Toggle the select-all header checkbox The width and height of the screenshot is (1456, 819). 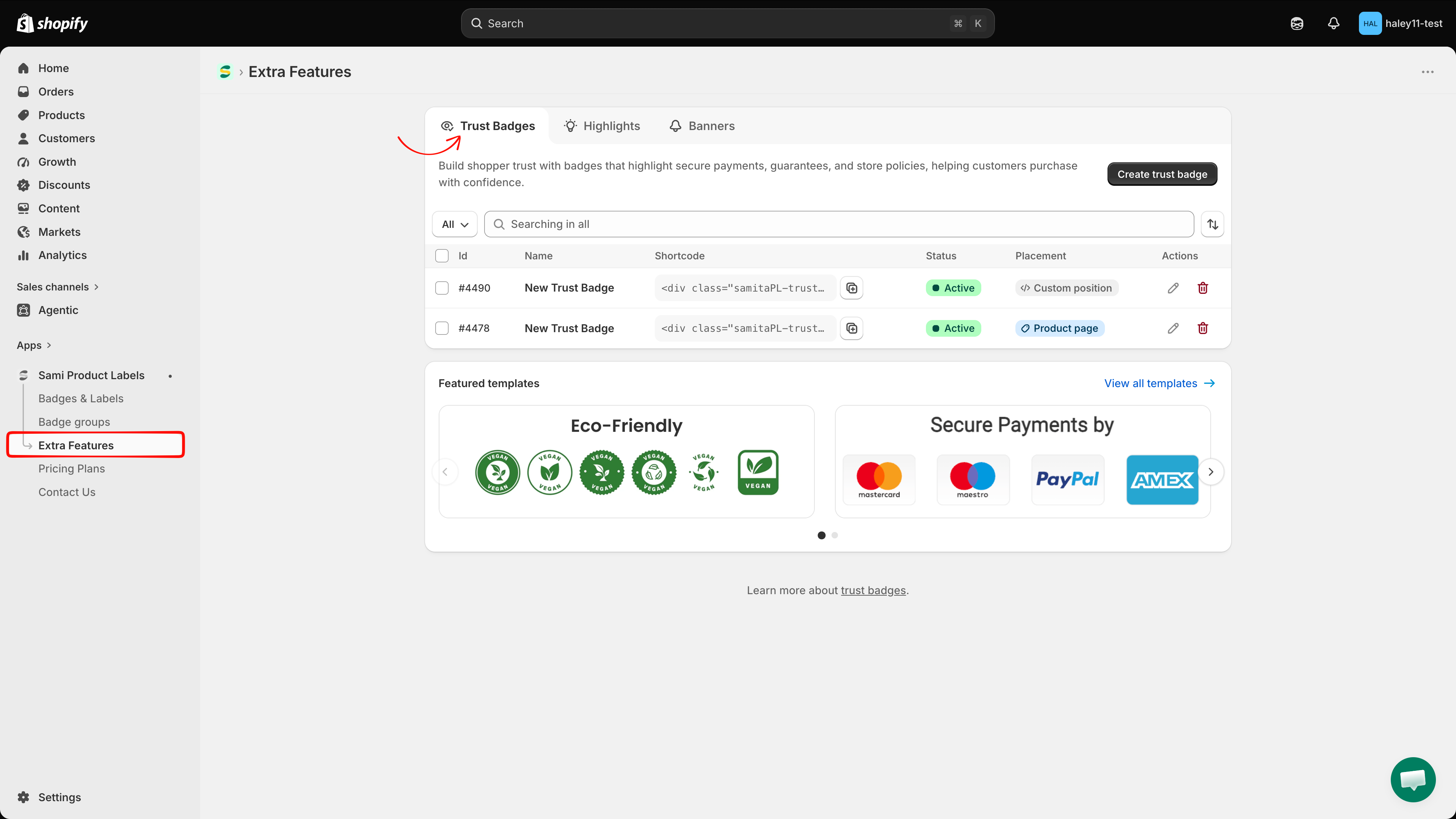tap(442, 256)
